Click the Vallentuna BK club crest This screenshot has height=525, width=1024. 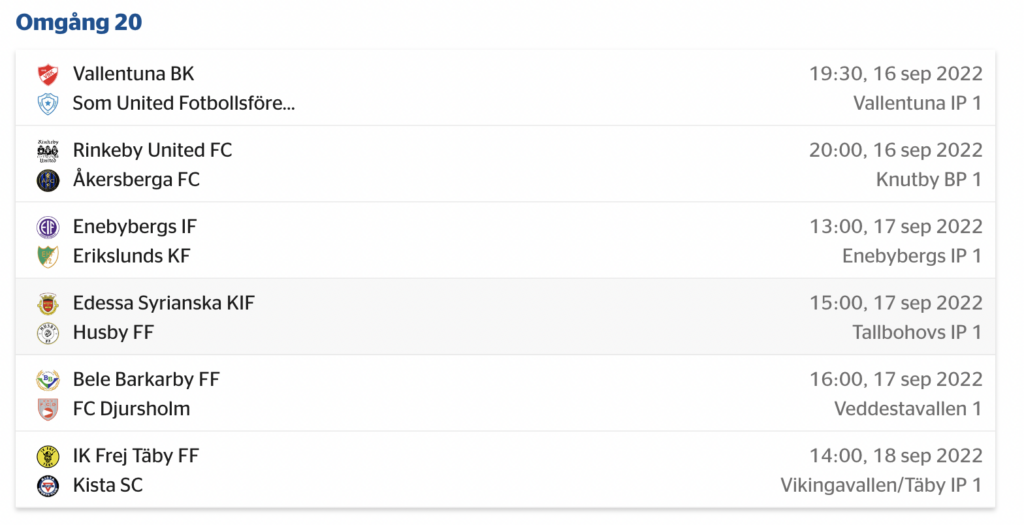(48, 74)
